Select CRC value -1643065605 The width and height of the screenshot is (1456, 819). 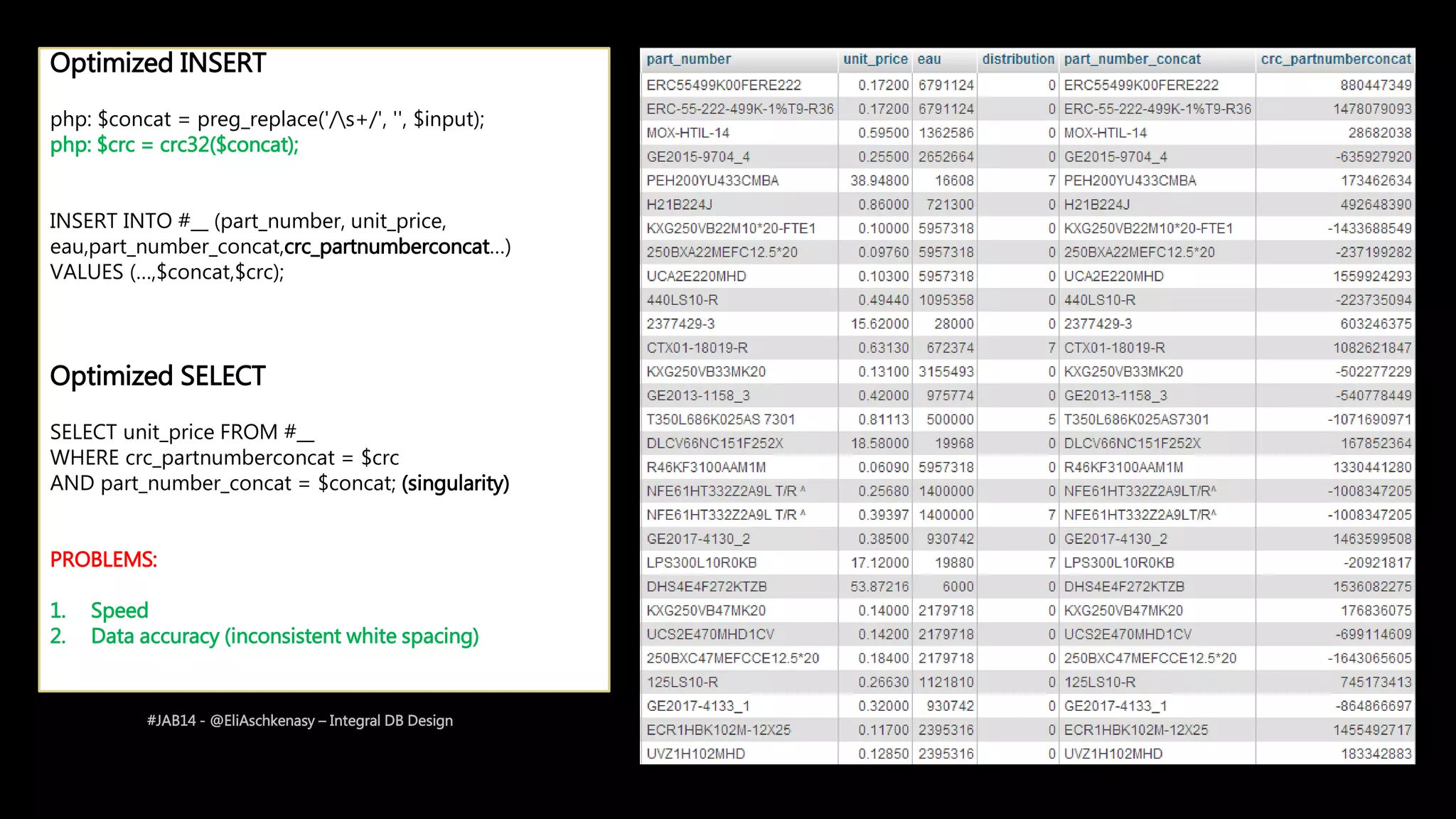click(1369, 658)
